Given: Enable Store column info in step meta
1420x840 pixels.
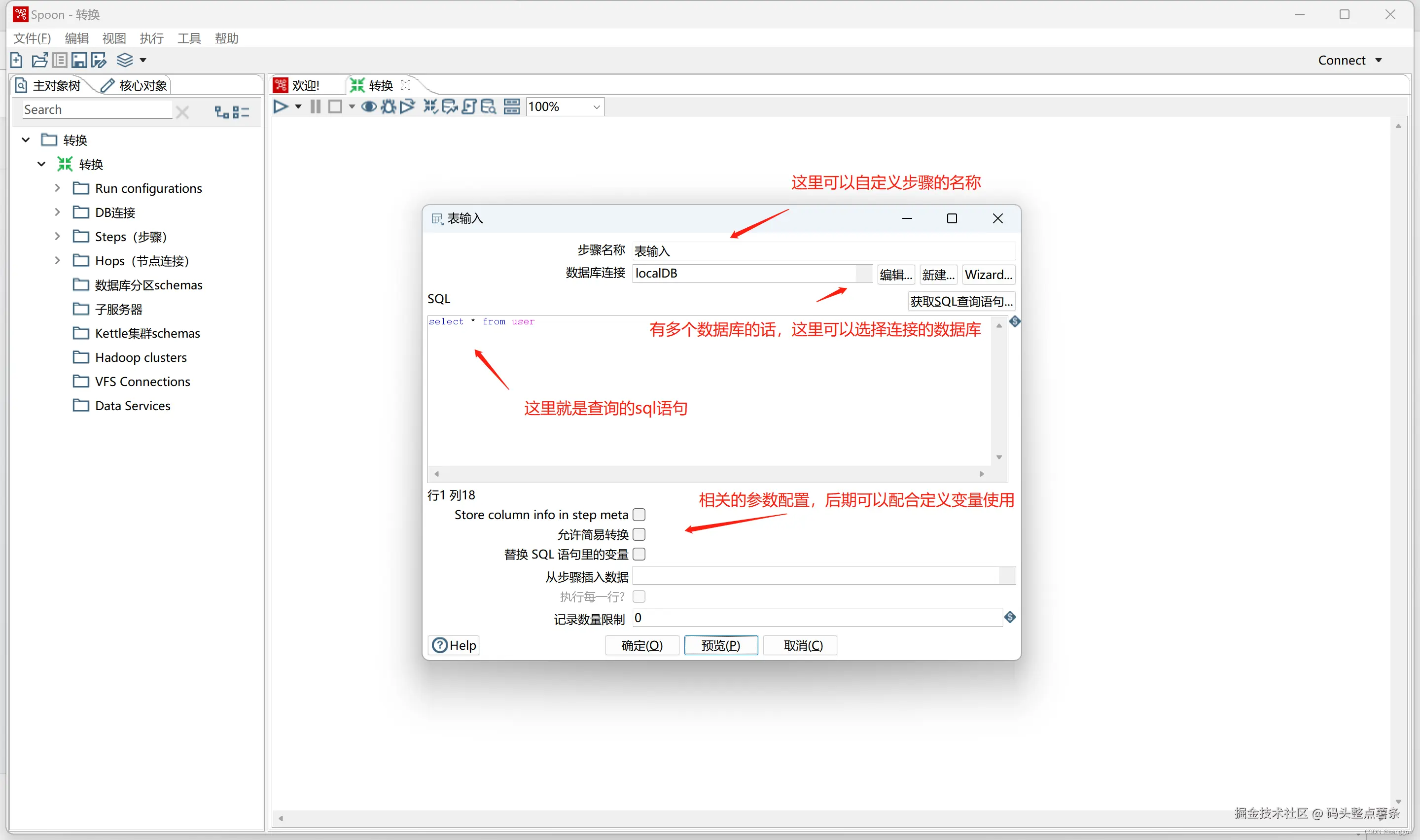Looking at the screenshot, I should click(639, 515).
